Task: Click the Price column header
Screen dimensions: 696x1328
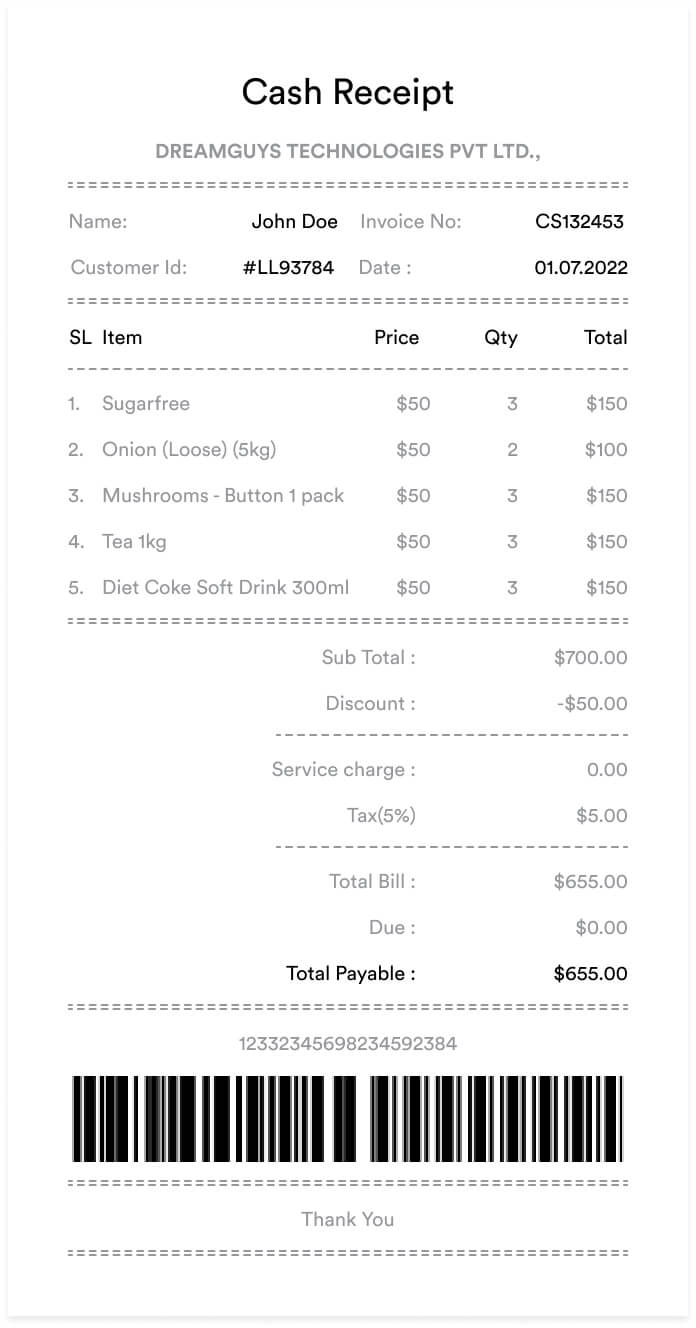Action: click(x=396, y=338)
